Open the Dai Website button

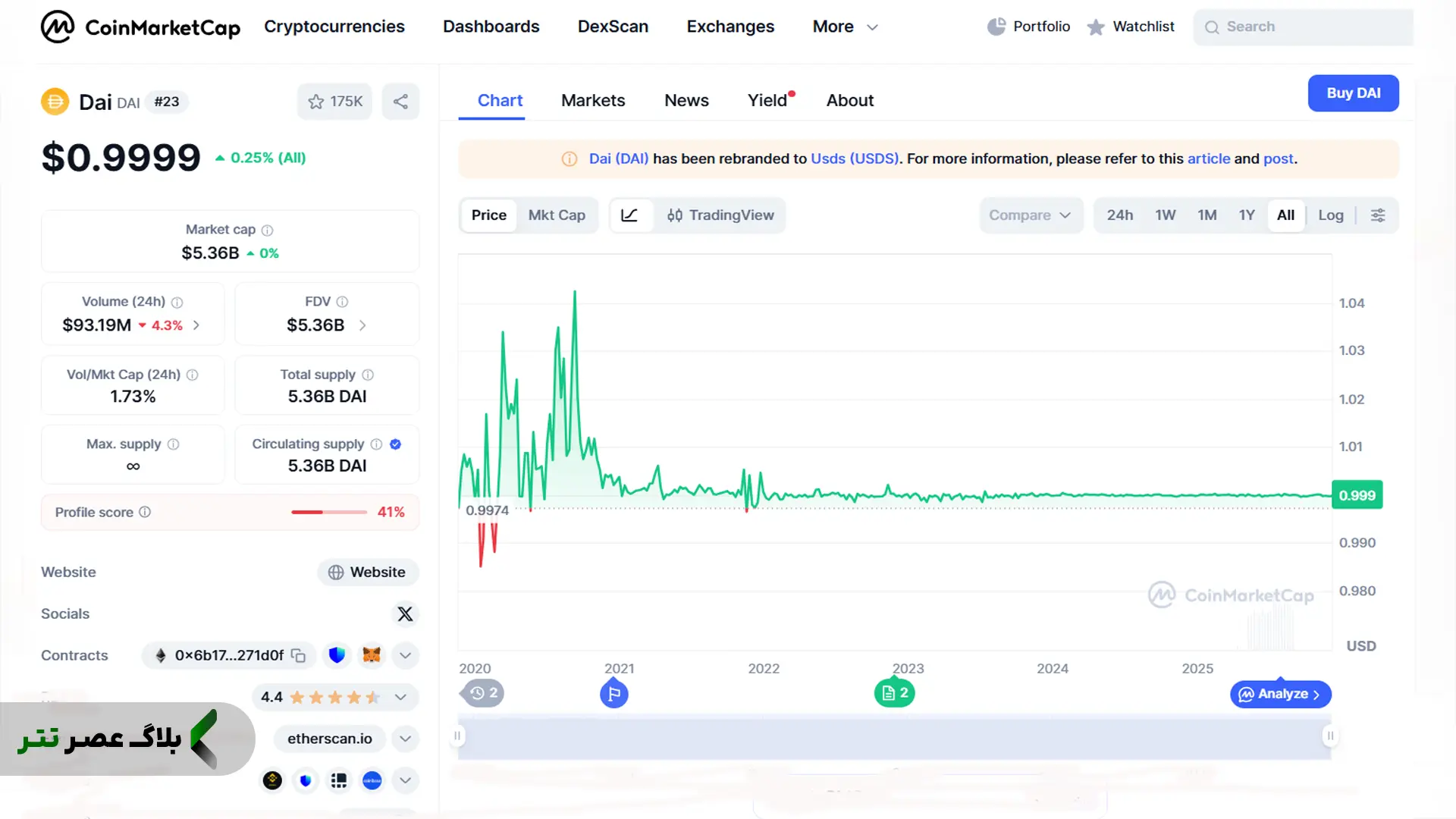tap(368, 572)
